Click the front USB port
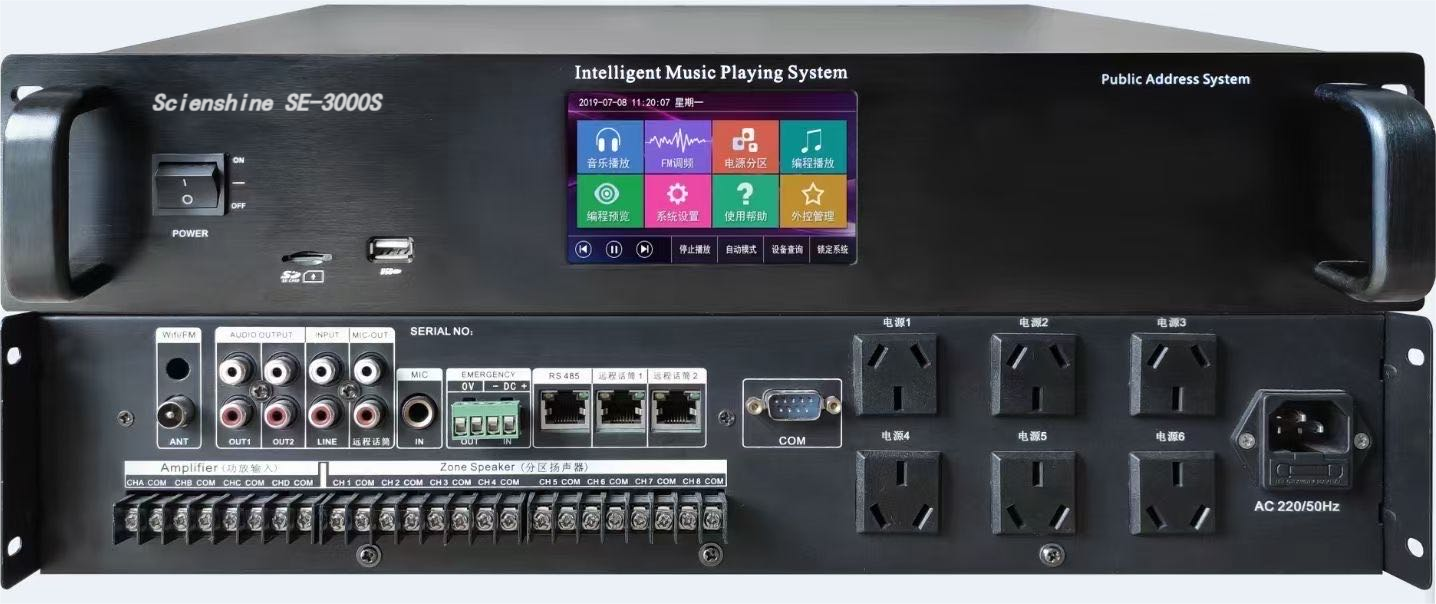Image resolution: width=1436 pixels, height=604 pixels. (390, 250)
